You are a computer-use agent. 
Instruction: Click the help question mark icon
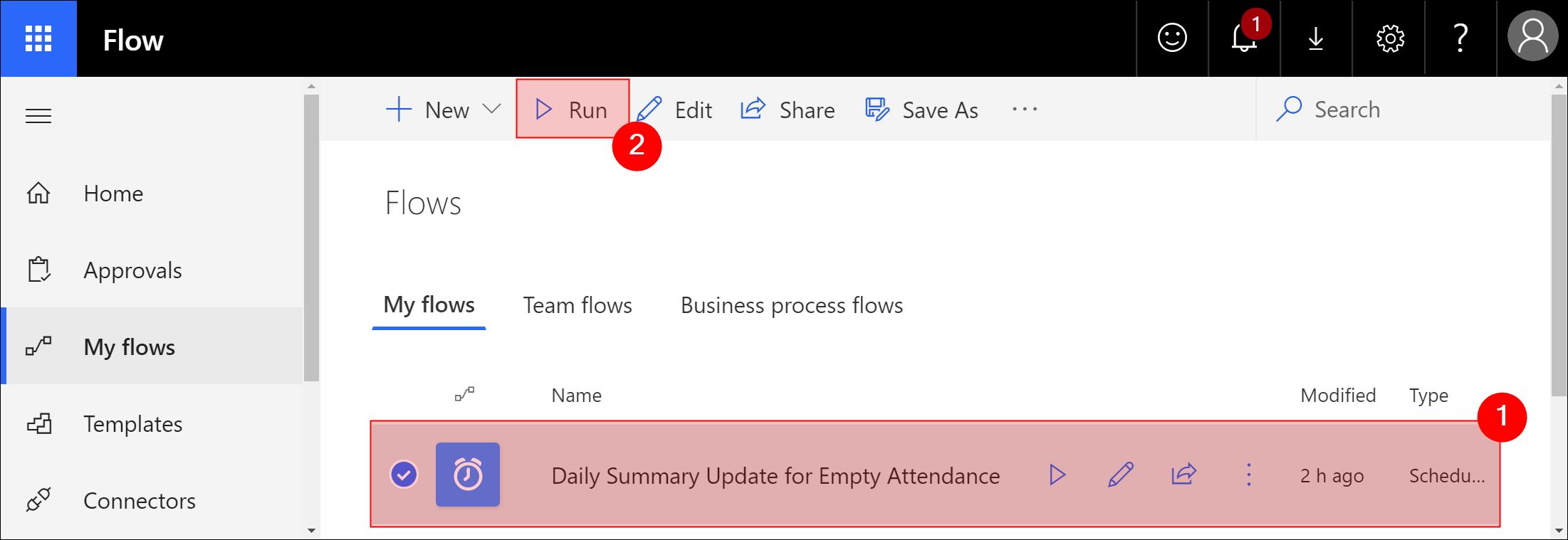(1460, 38)
